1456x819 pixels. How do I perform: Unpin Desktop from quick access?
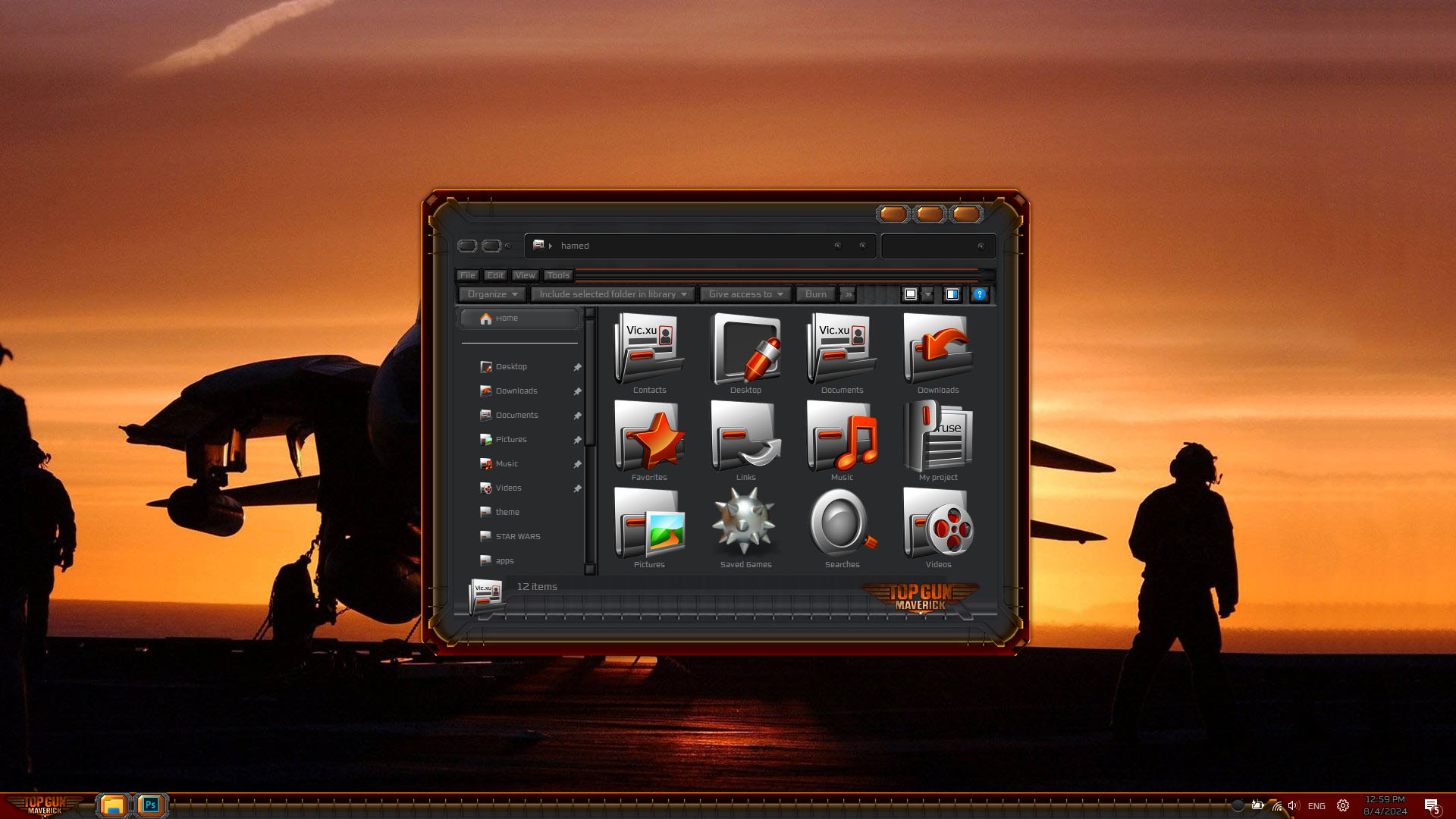point(577,367)
